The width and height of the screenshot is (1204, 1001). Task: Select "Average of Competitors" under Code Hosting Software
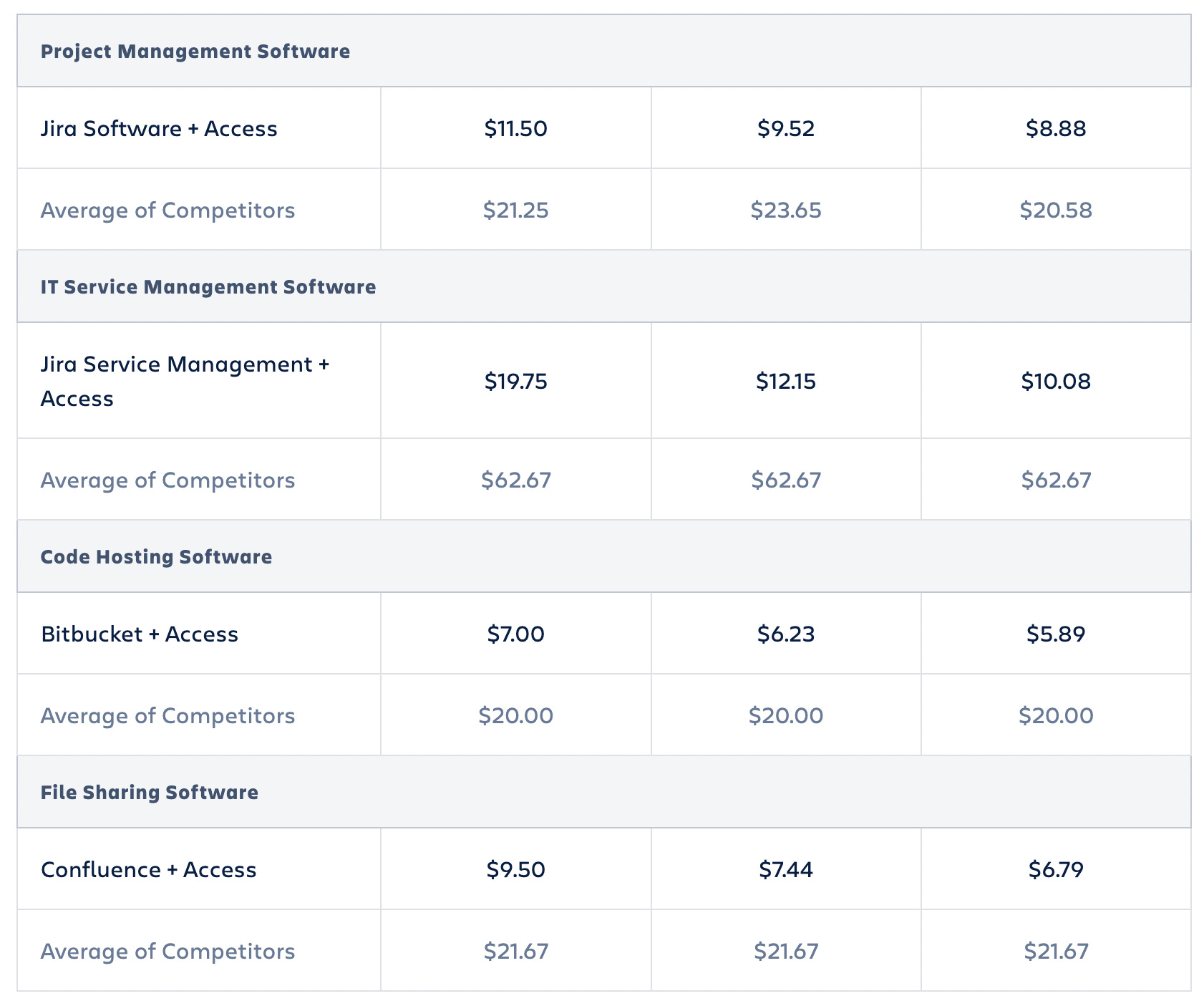(x=168, y=716)
